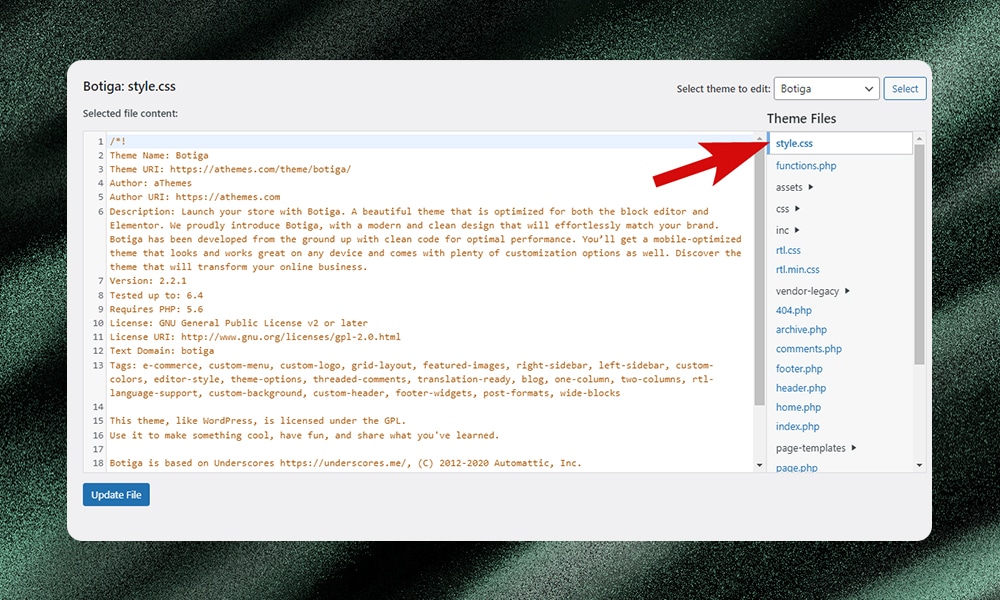The image size is (1000, 600).
Task: Expand the page-templates folder
Action: pyautogui.click(x=815, y=448)
